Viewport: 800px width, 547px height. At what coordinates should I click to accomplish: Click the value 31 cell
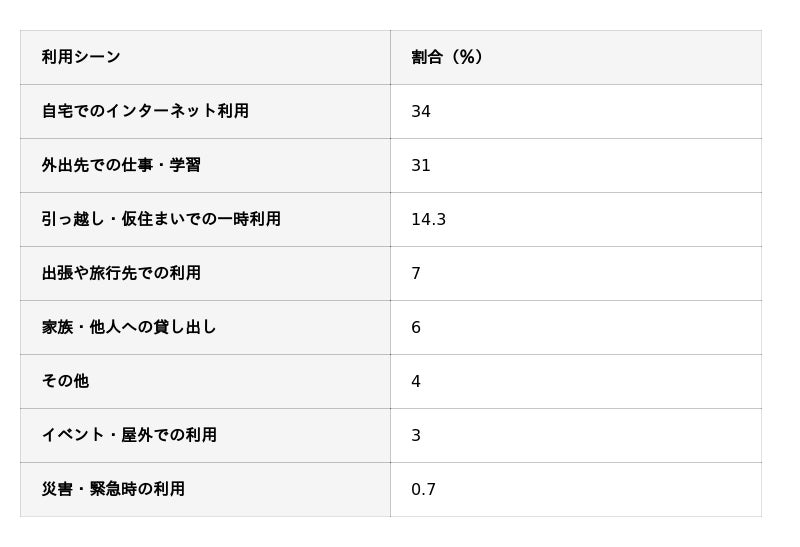click(421, 166)
